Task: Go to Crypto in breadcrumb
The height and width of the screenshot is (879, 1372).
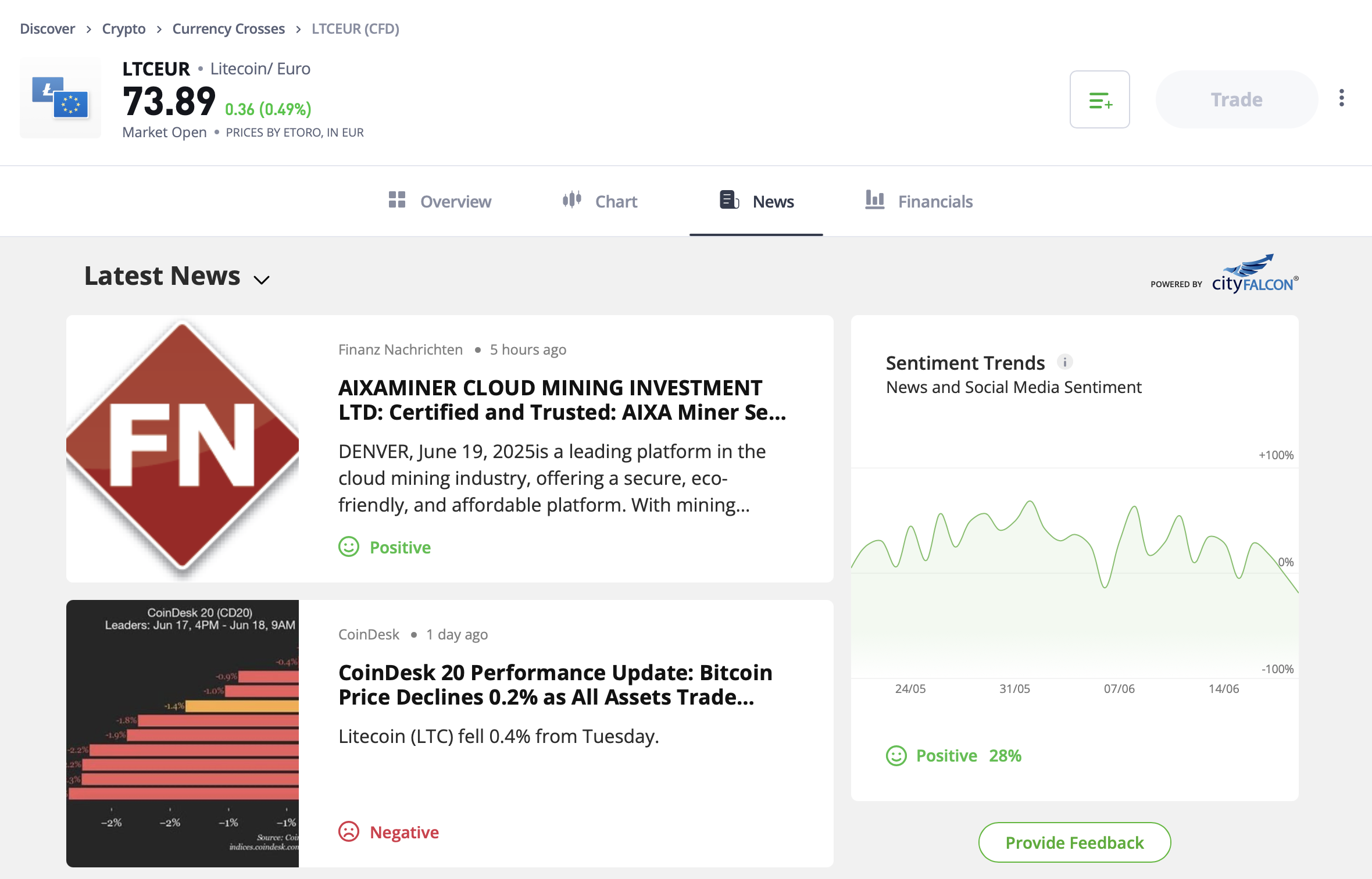Action: (124, 28)
